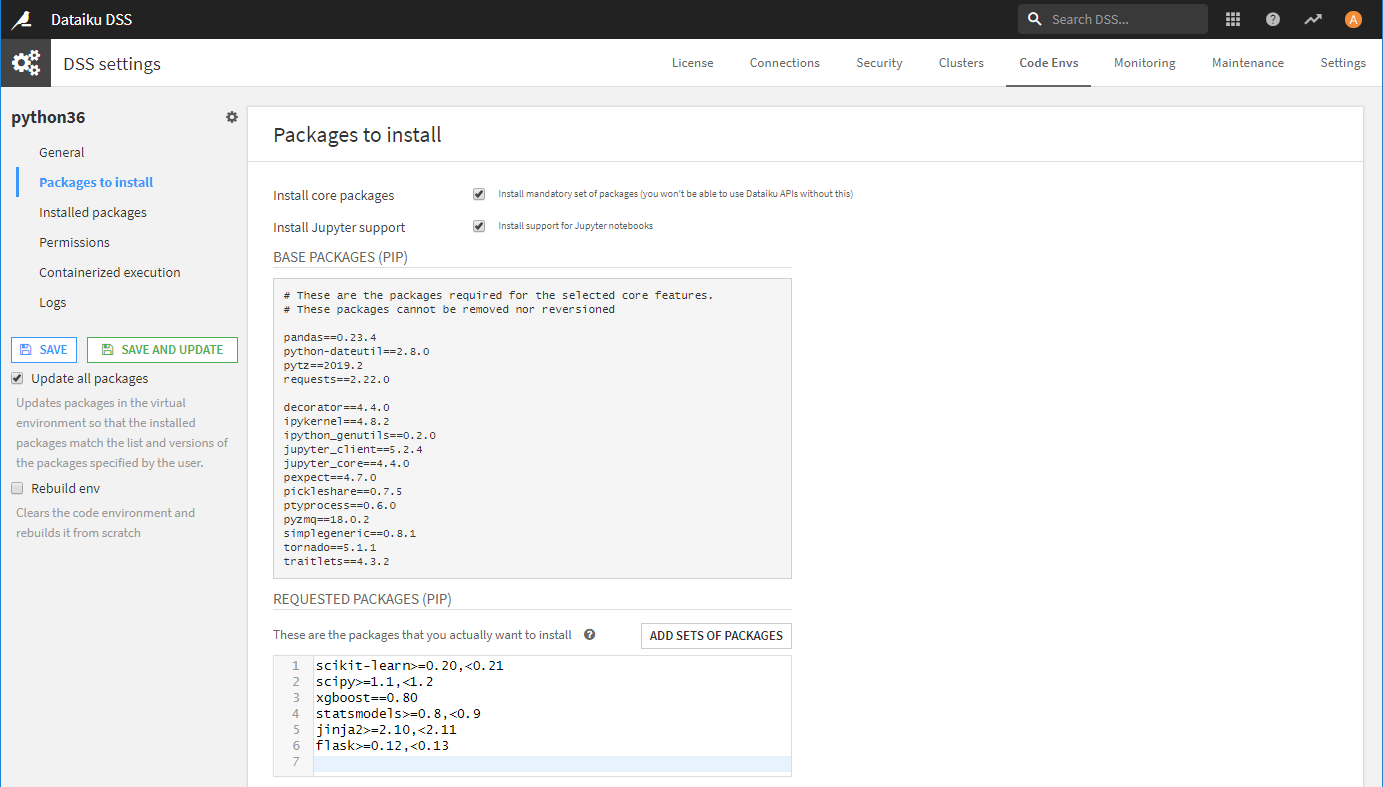Open the Connections tab
The image size is (1383, 787).
(x=785, y=63)
